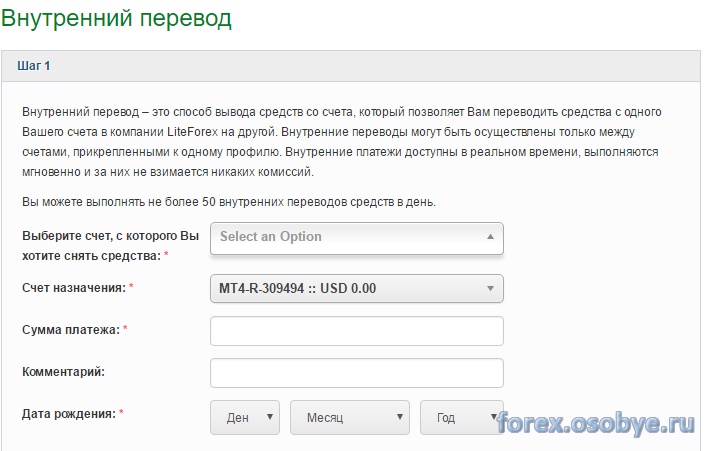Click the arrow icon of source account selector
This screenshot has height=451, width=710.
tap(490, 238)
